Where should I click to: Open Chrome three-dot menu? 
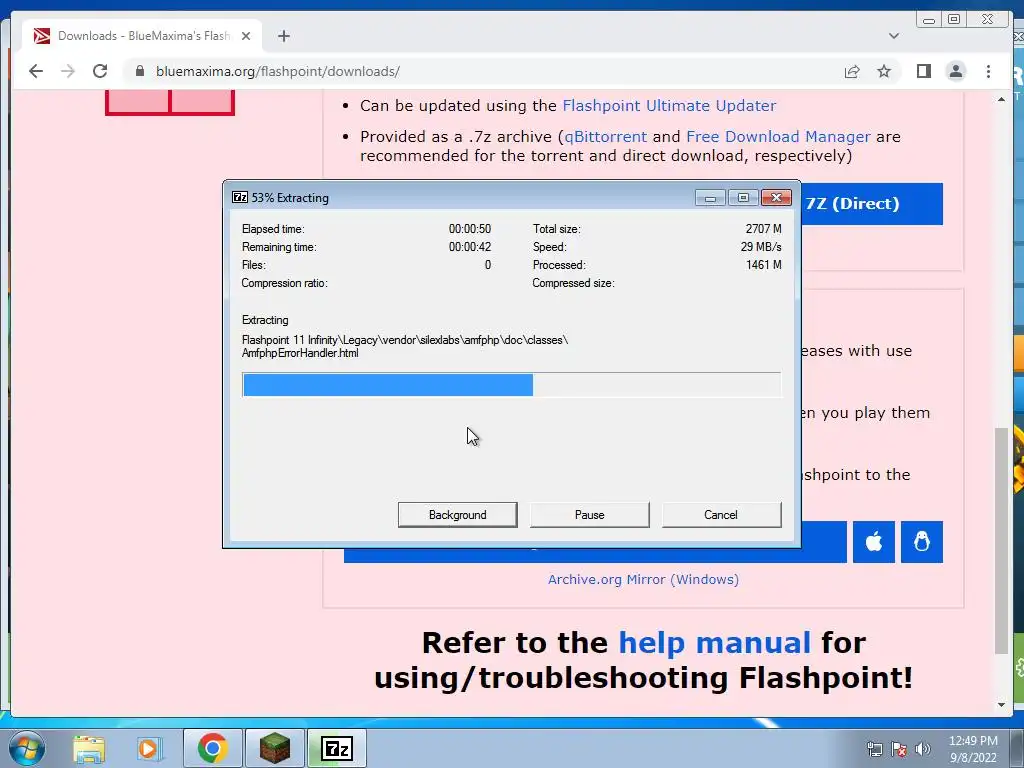tap(988, 71)
